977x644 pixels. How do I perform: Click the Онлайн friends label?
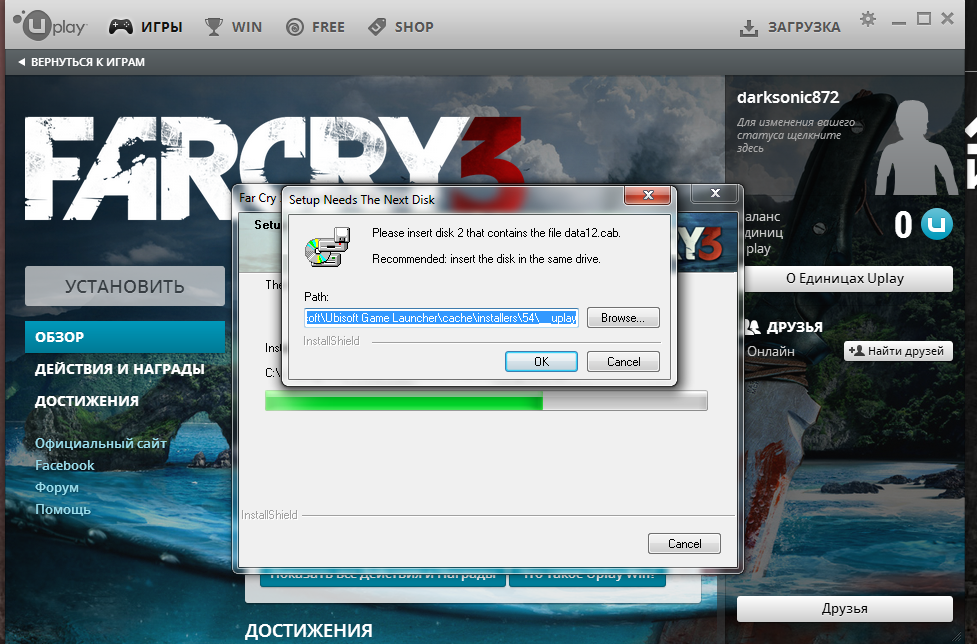pos(771,351)
